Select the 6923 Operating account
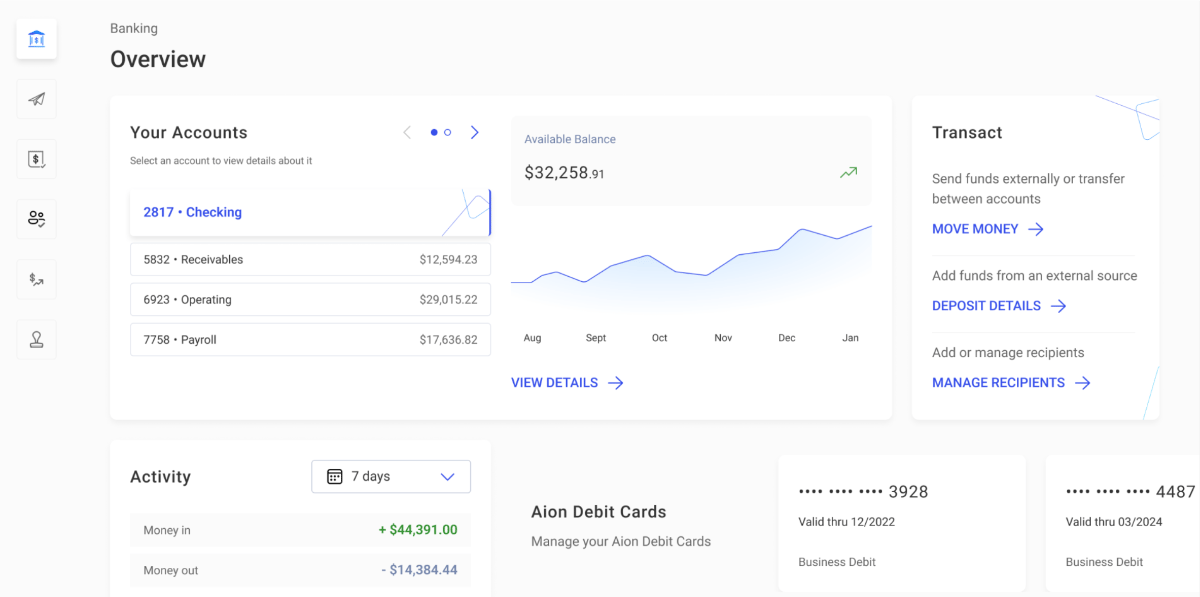This screenshot has width=1200, height=597. coord(310,299)
